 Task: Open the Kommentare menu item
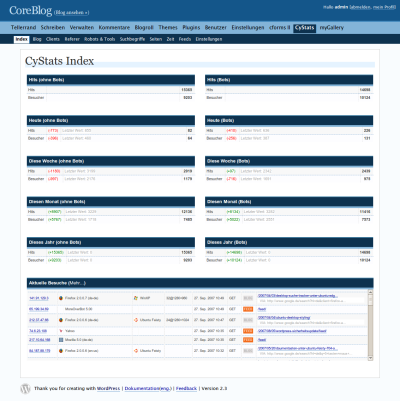(114, 28)
